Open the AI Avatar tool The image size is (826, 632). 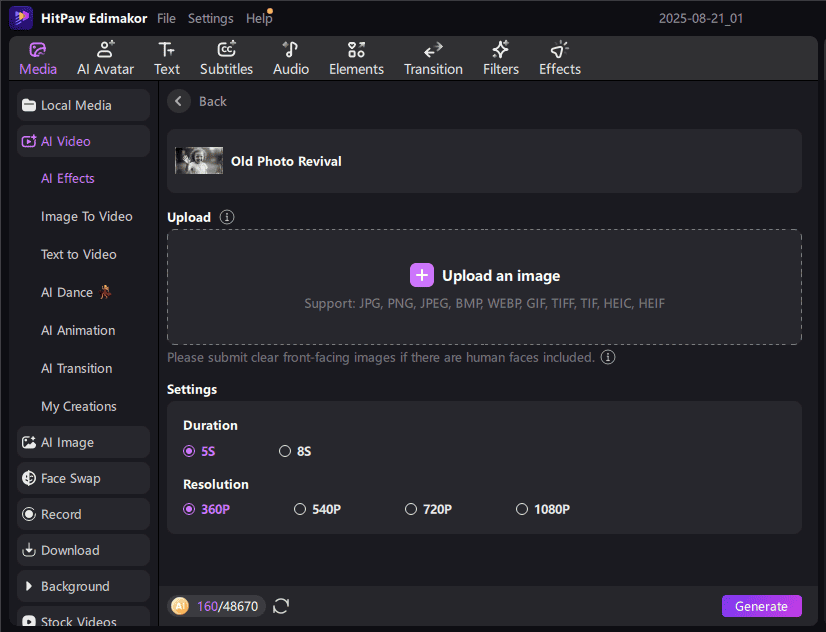pos(105,58)
